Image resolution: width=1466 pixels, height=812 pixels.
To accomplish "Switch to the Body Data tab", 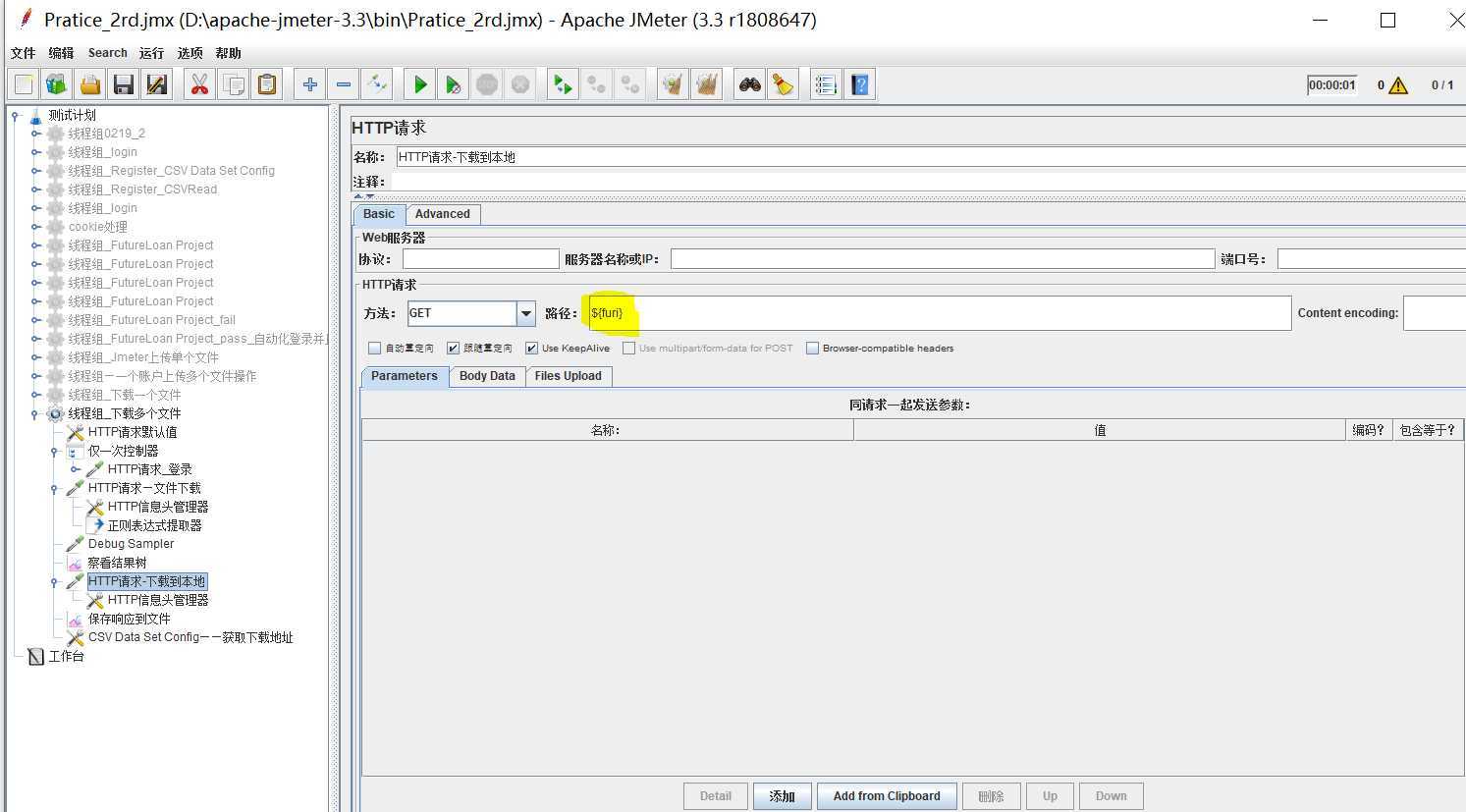I will pos(487,376).
